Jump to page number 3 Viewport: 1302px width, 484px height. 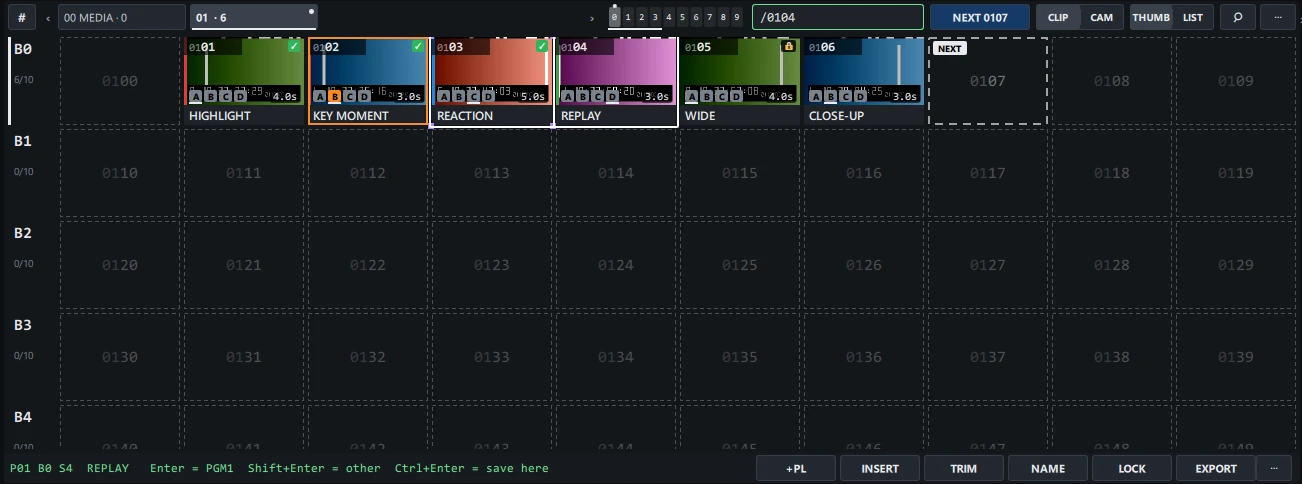(x=656, y=17)
